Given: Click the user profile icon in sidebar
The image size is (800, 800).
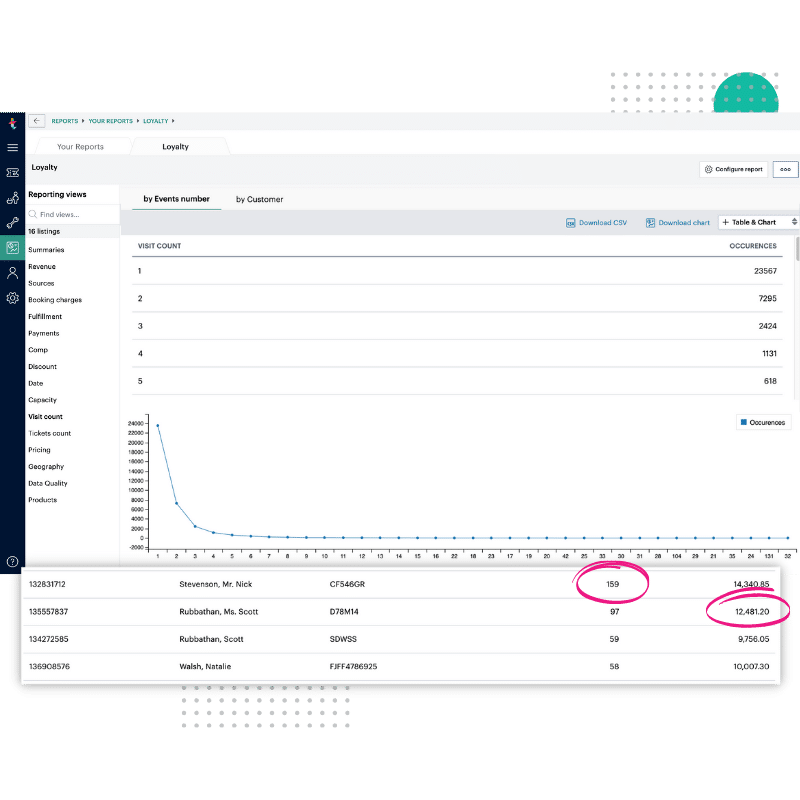Looking at the screenshot, I should pos(12,272).
